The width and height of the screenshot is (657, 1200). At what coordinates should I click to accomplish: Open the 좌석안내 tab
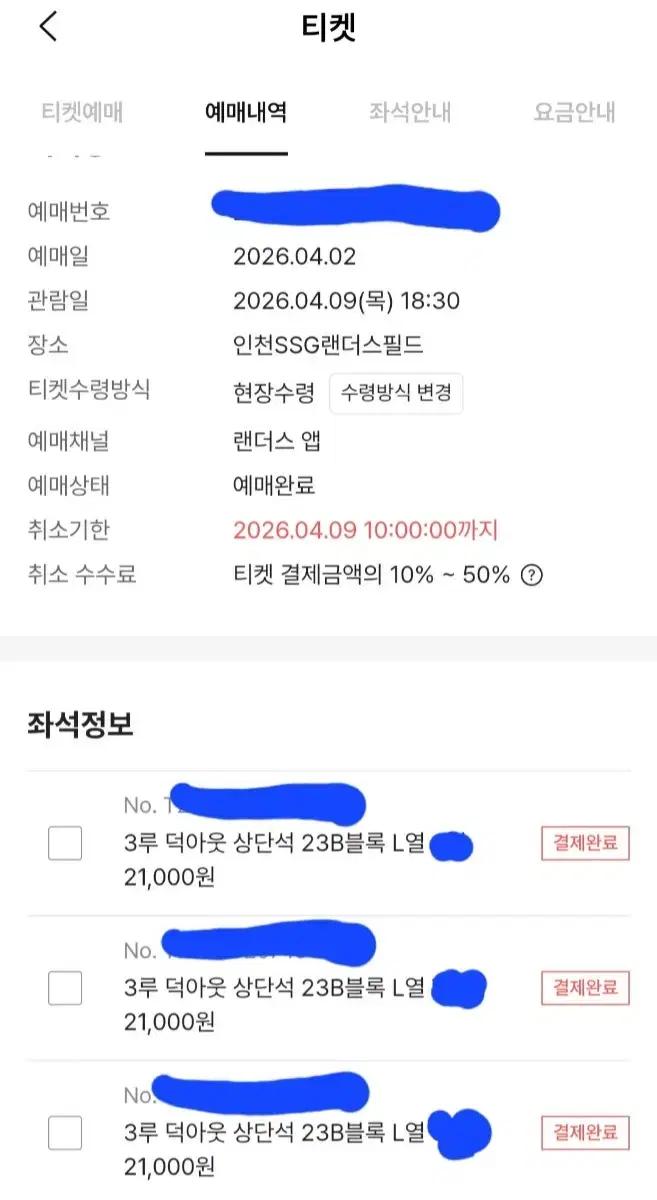[x=410, y=112]
